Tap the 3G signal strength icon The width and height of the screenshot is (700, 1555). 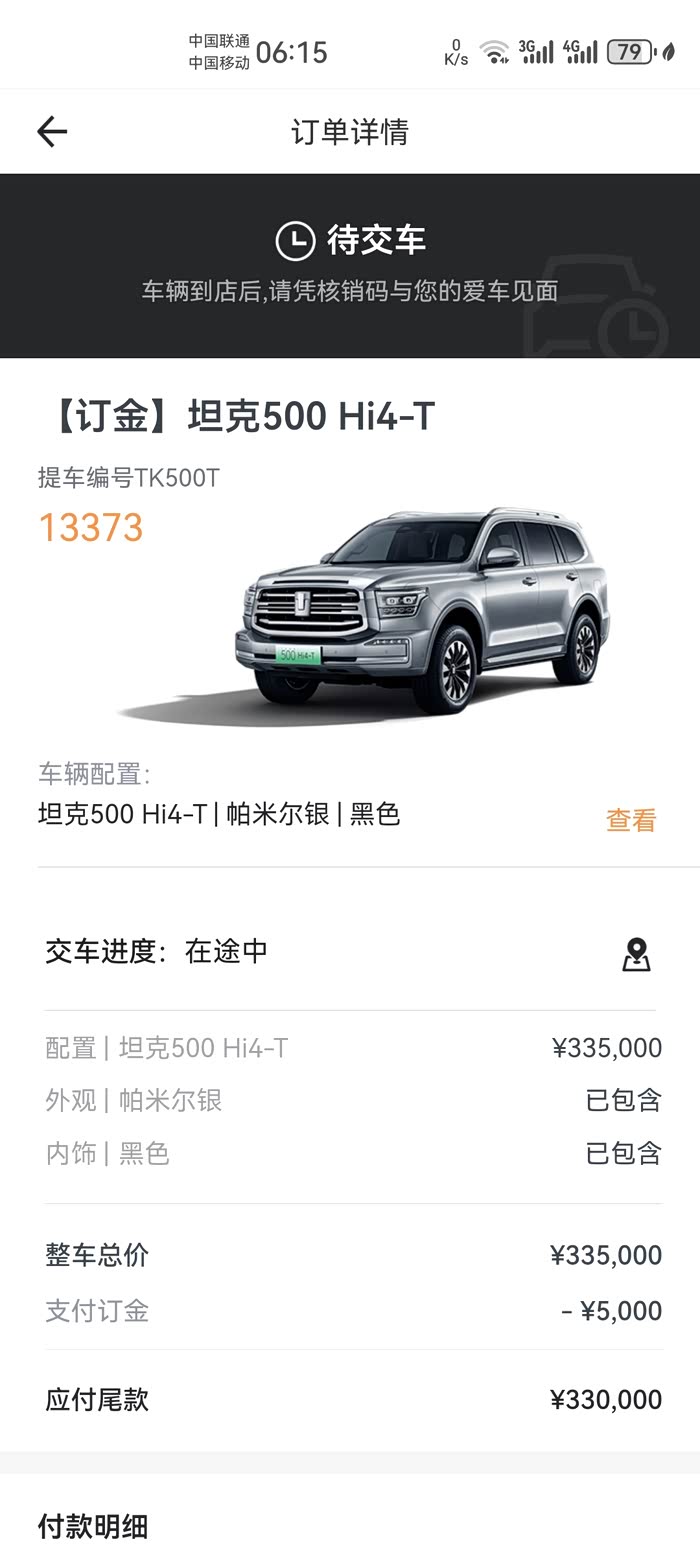(x=536, y=52)
